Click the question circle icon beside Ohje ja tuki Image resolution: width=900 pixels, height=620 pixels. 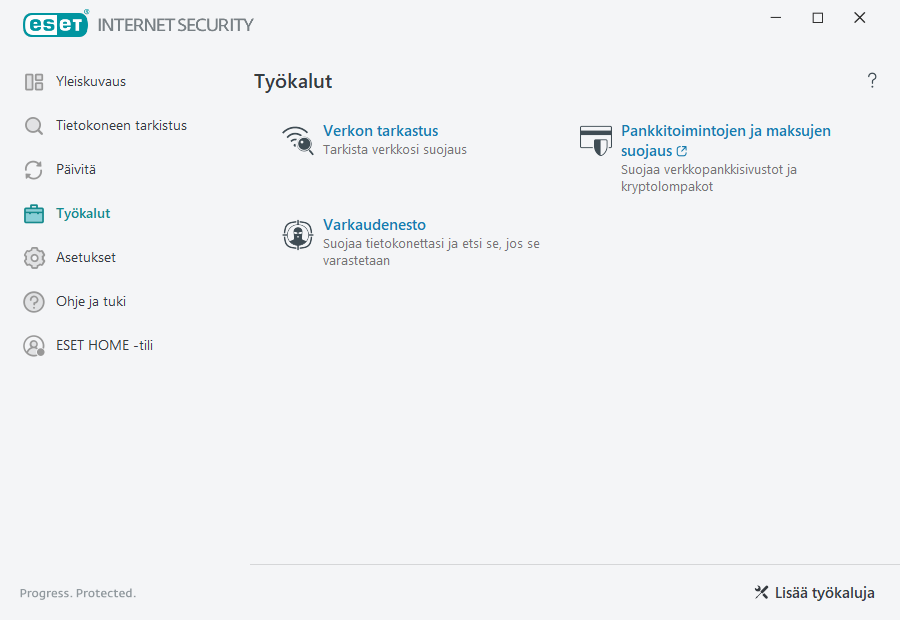point(34,302)
